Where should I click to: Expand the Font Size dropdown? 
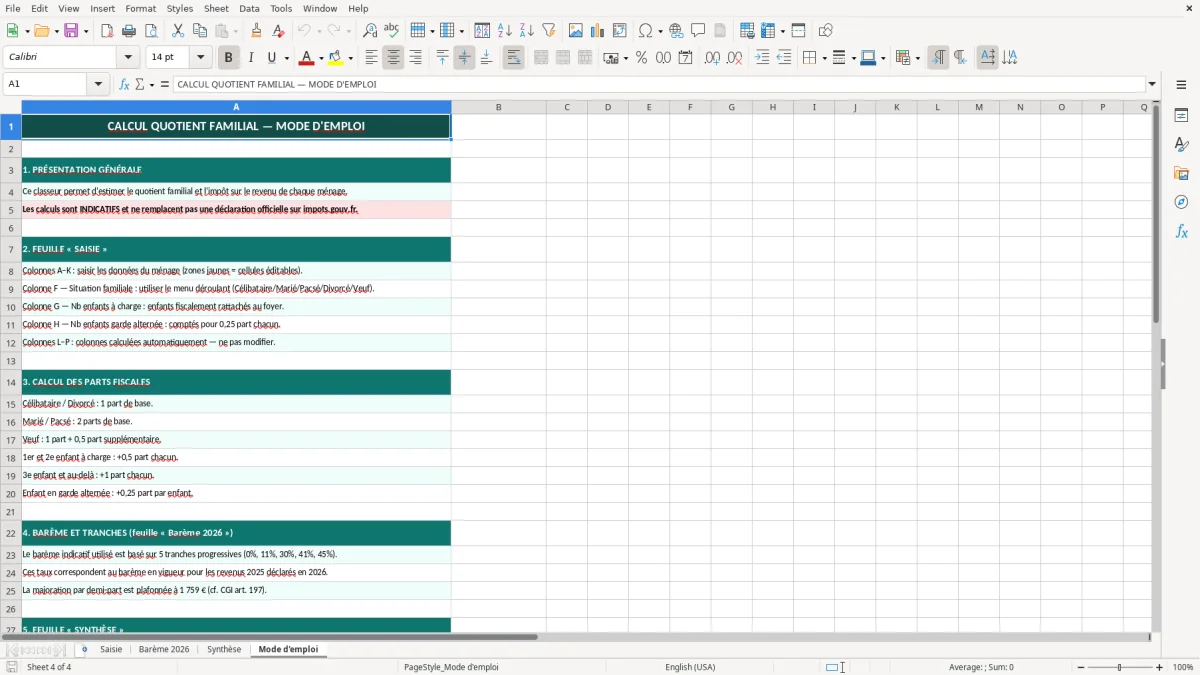200,58
